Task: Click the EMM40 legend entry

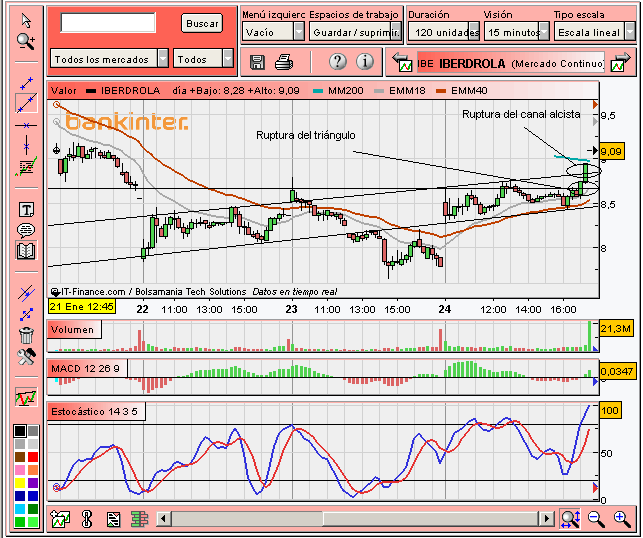Action: (462, 91)
